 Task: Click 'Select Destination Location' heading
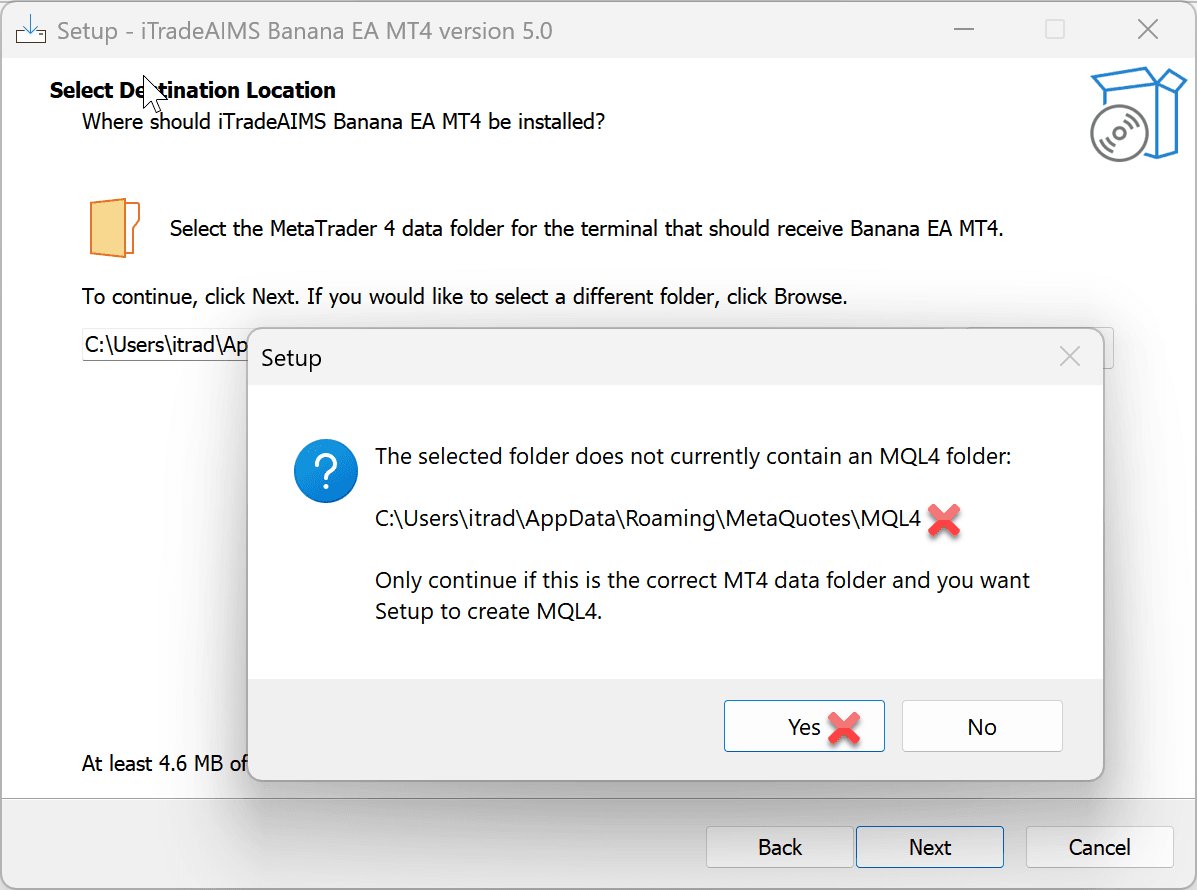(192, 90)
